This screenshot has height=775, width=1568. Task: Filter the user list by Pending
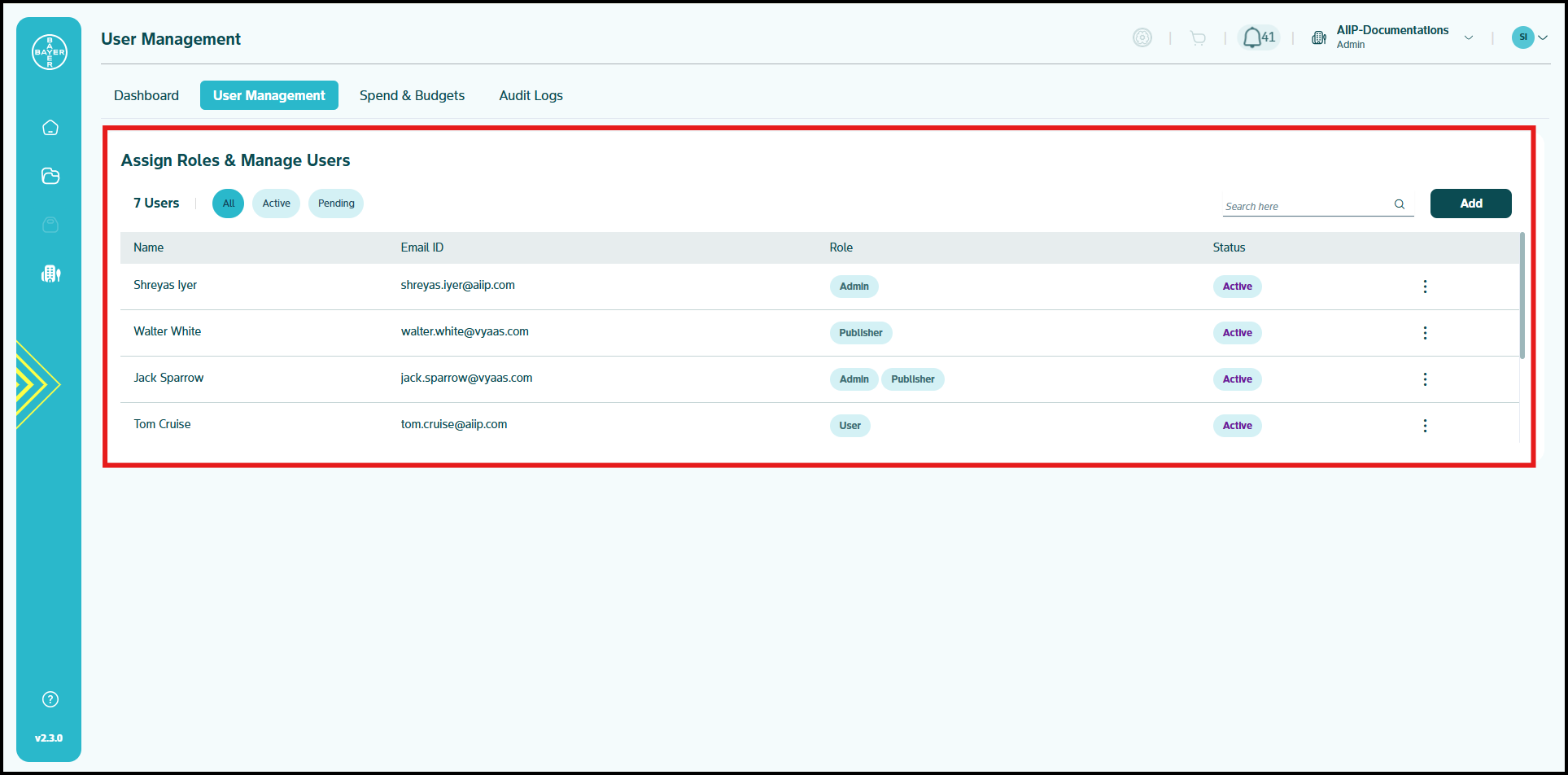[336, 204]
